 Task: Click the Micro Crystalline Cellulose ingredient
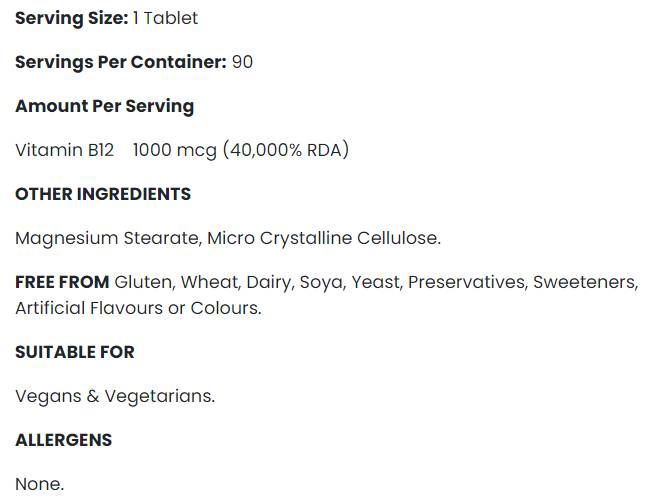pyautogui.click(x=323, y=238)
